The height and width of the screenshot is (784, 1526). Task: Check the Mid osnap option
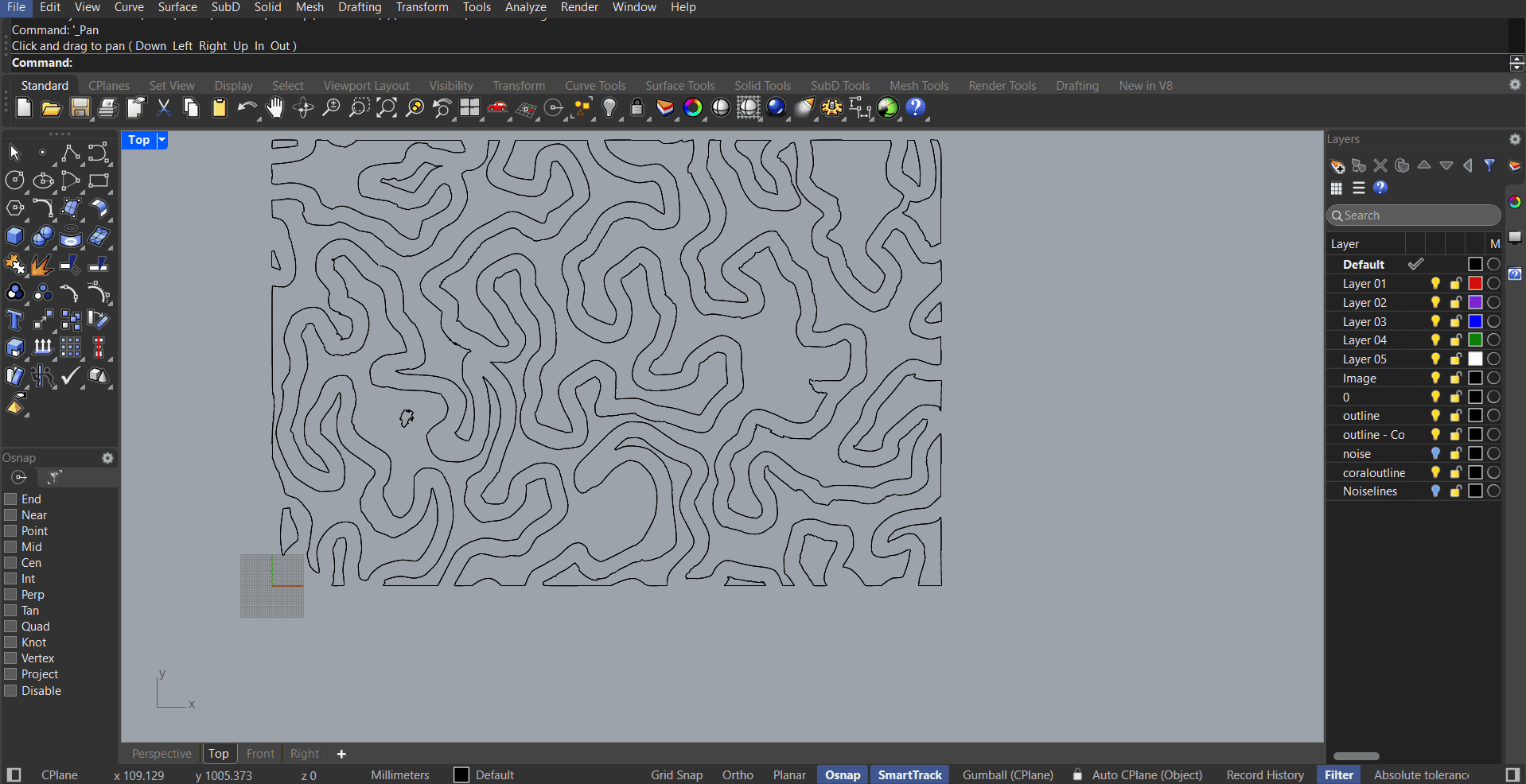[11, 547]
